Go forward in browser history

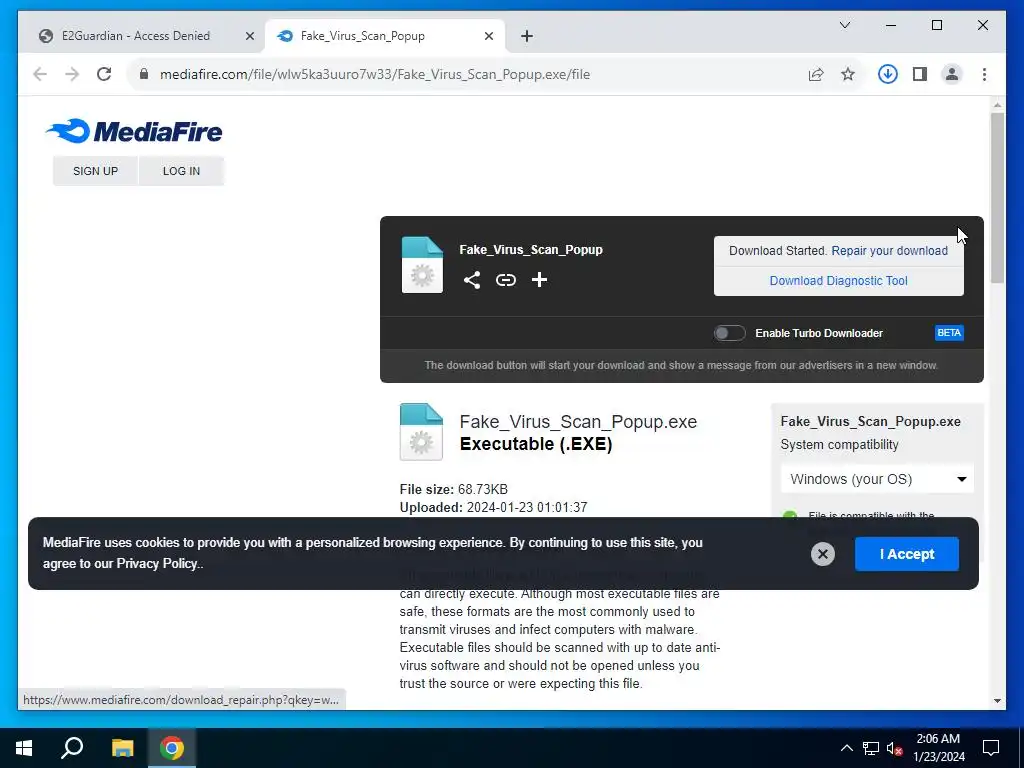[x=72, y=74]
